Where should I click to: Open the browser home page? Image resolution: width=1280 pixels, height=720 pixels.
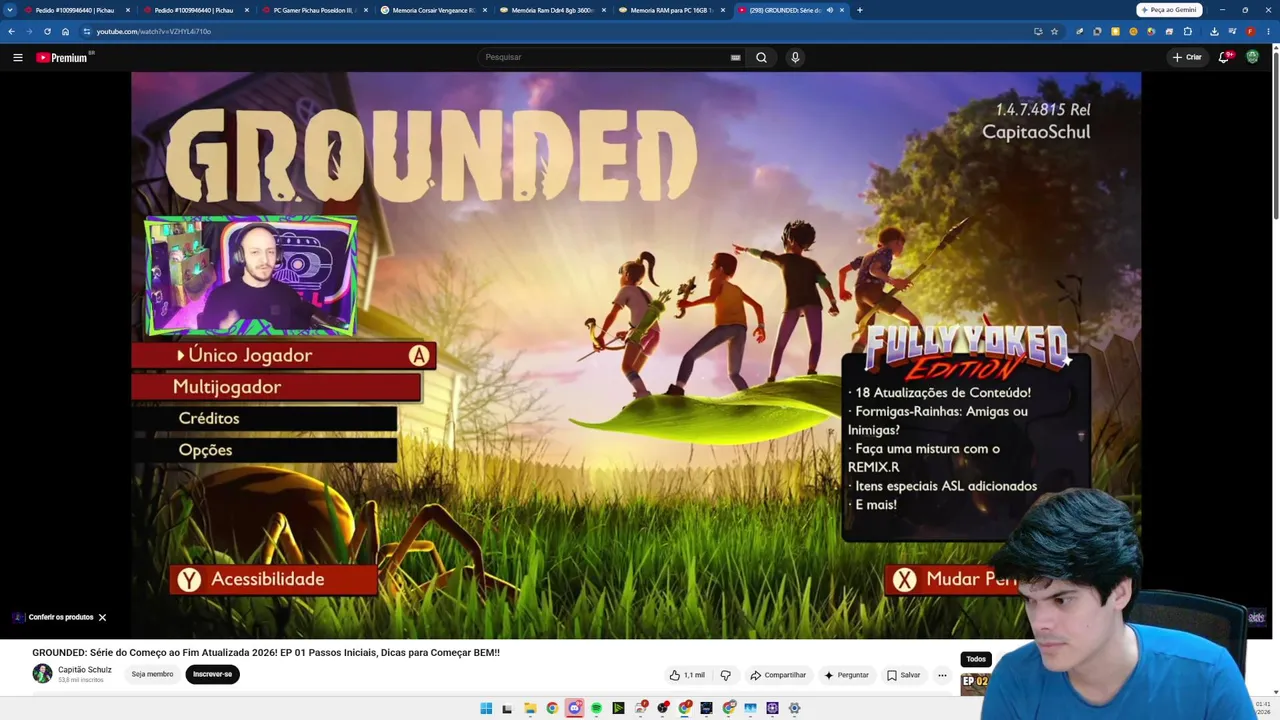click(x=65, y=31)
